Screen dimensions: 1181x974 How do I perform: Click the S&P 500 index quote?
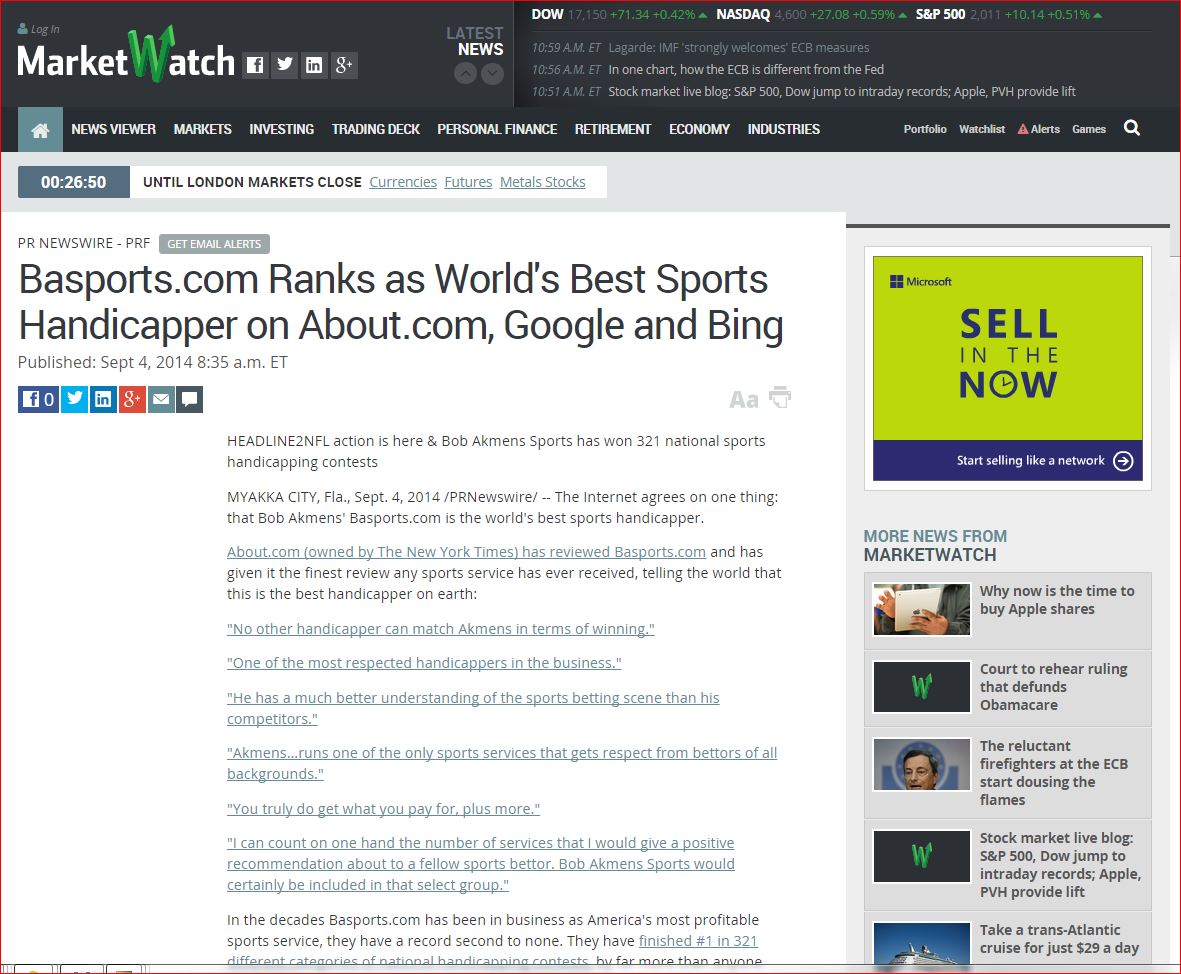pos(1009,14)
